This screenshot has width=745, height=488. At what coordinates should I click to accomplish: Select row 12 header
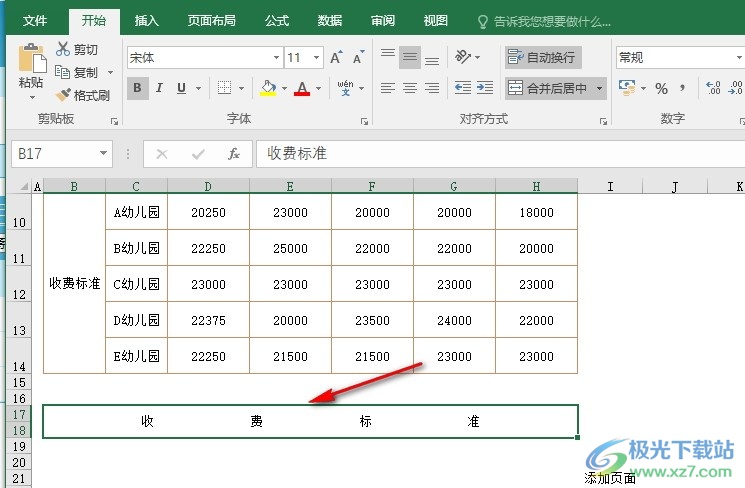(x=19, y=284)
